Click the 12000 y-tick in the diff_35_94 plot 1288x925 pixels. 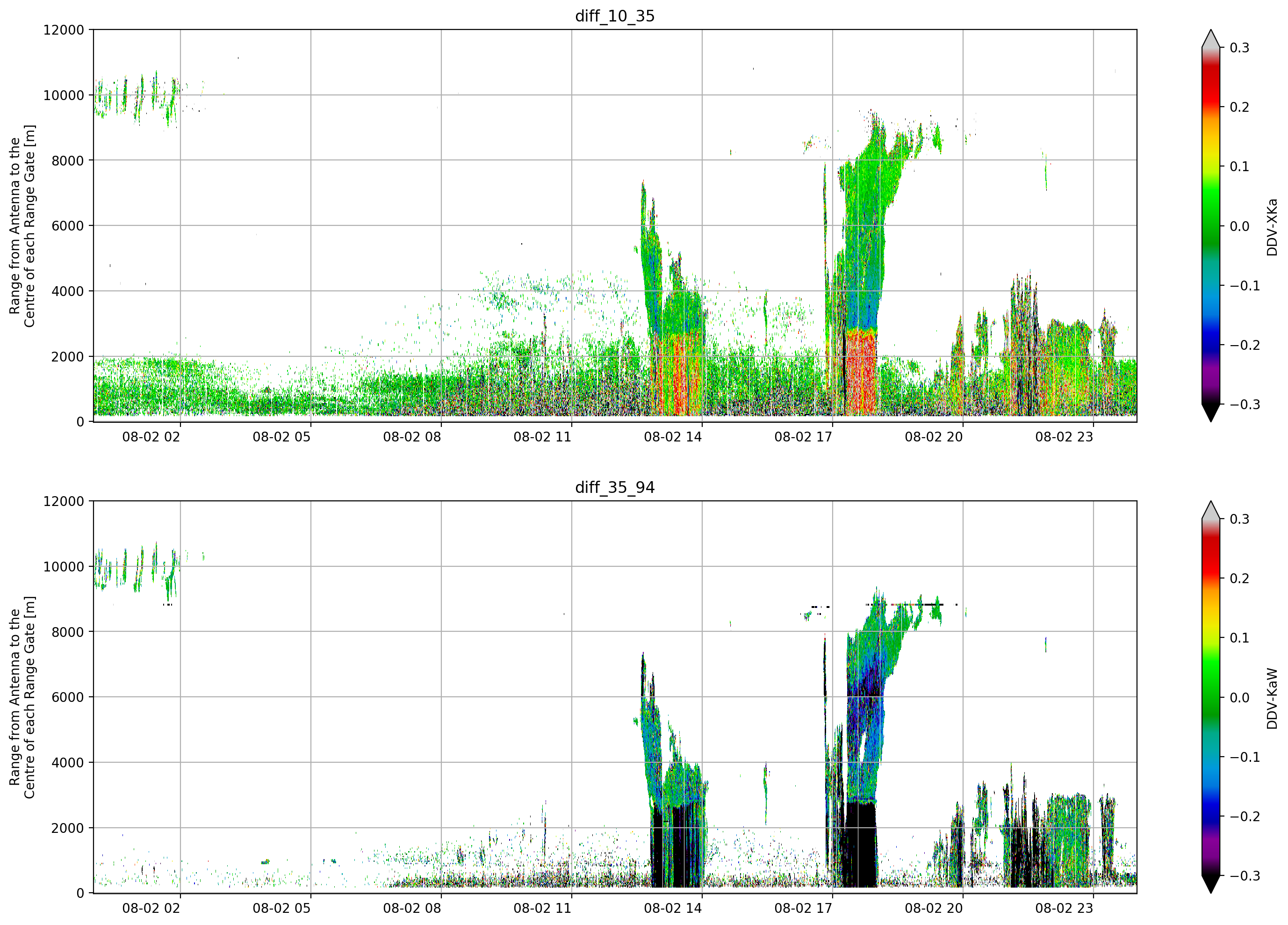64,501
